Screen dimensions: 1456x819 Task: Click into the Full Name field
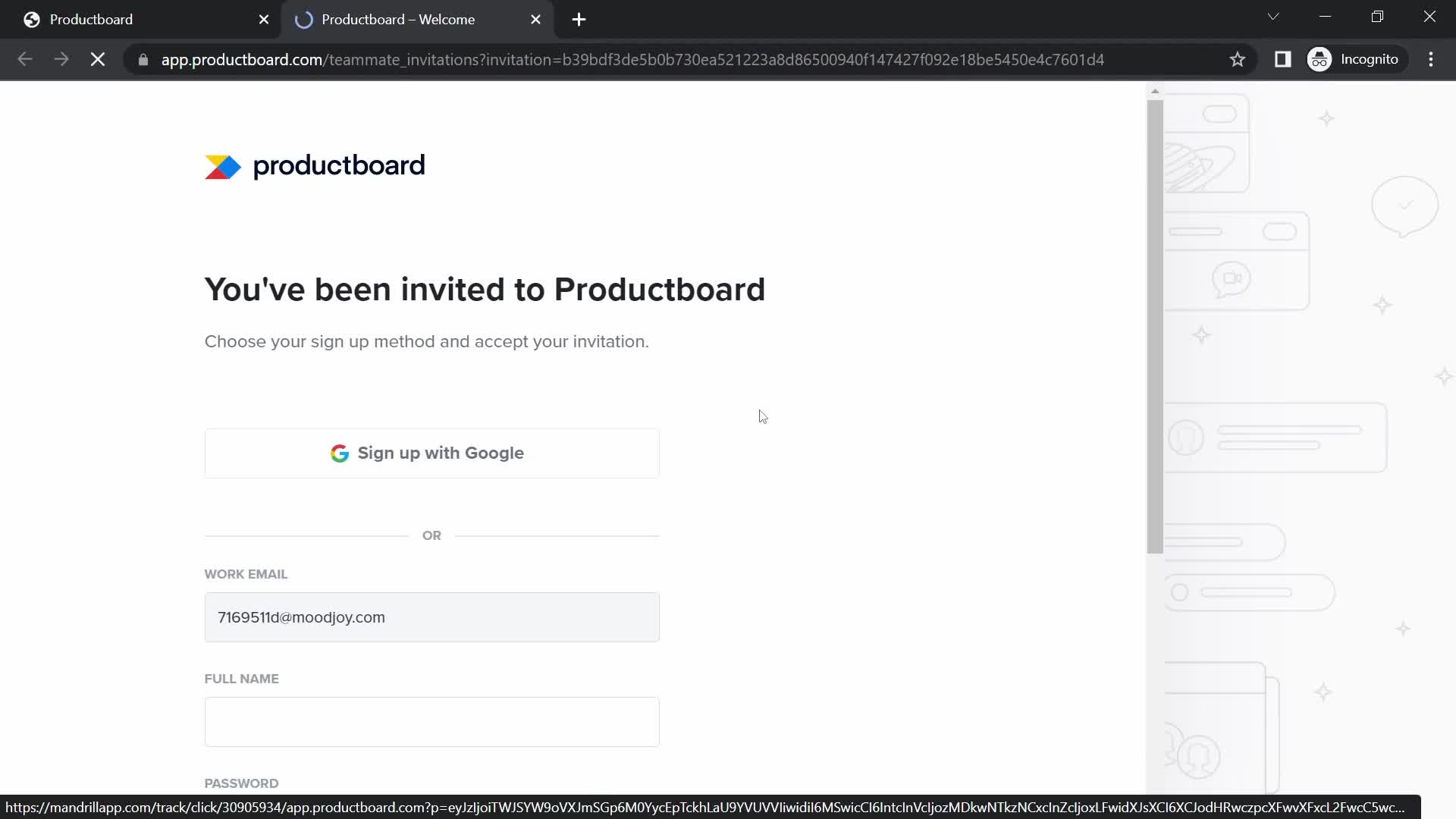[431, 722]
